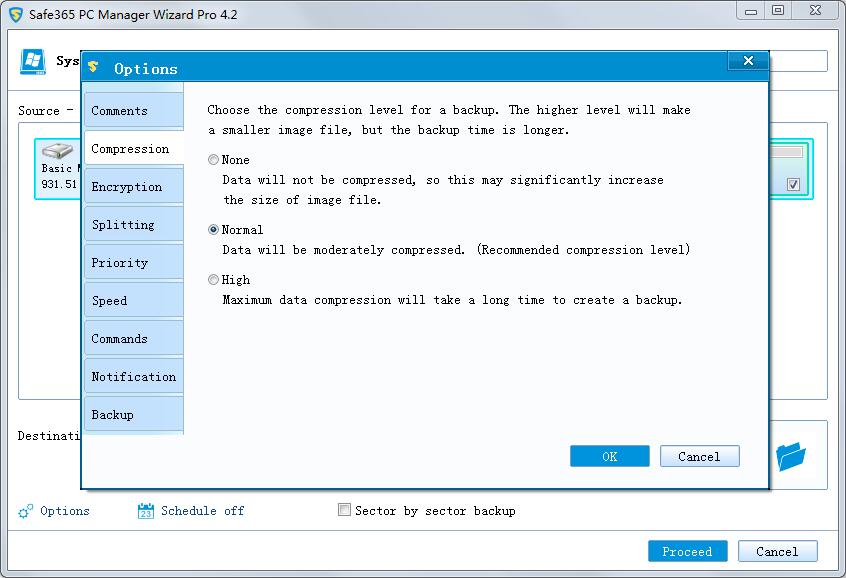The height and width of the screenshot is (578, 846).
Task: Select the None compression radio button
Action: [213, 160]
